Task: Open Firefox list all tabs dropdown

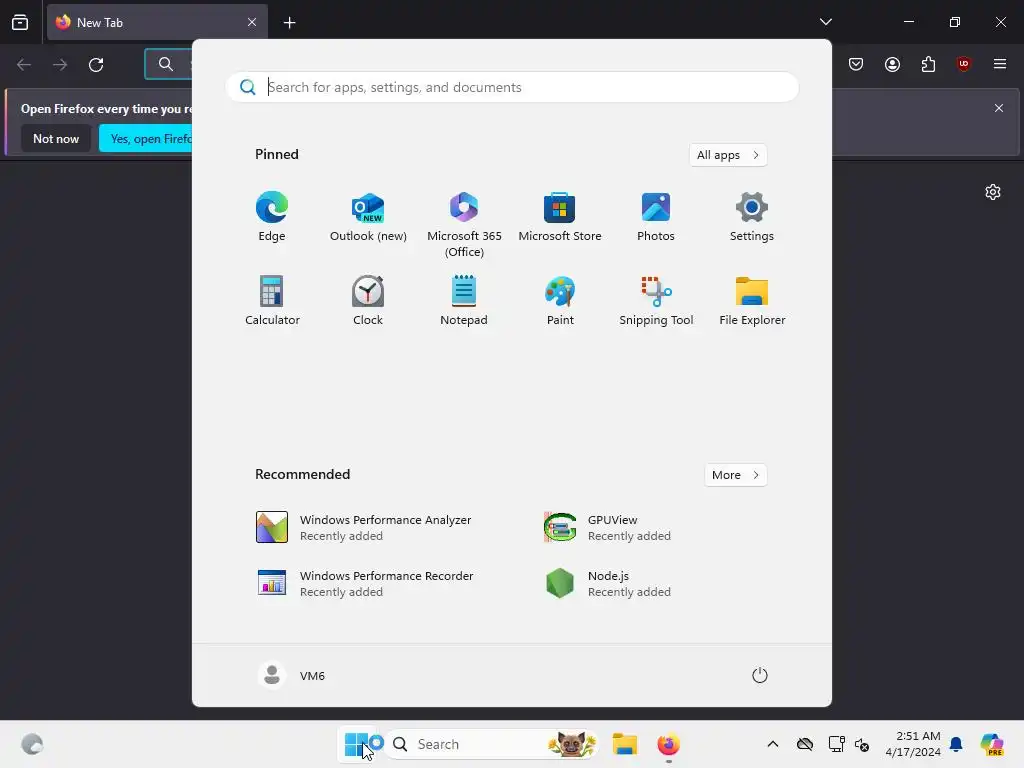Action: pos(825,22)
